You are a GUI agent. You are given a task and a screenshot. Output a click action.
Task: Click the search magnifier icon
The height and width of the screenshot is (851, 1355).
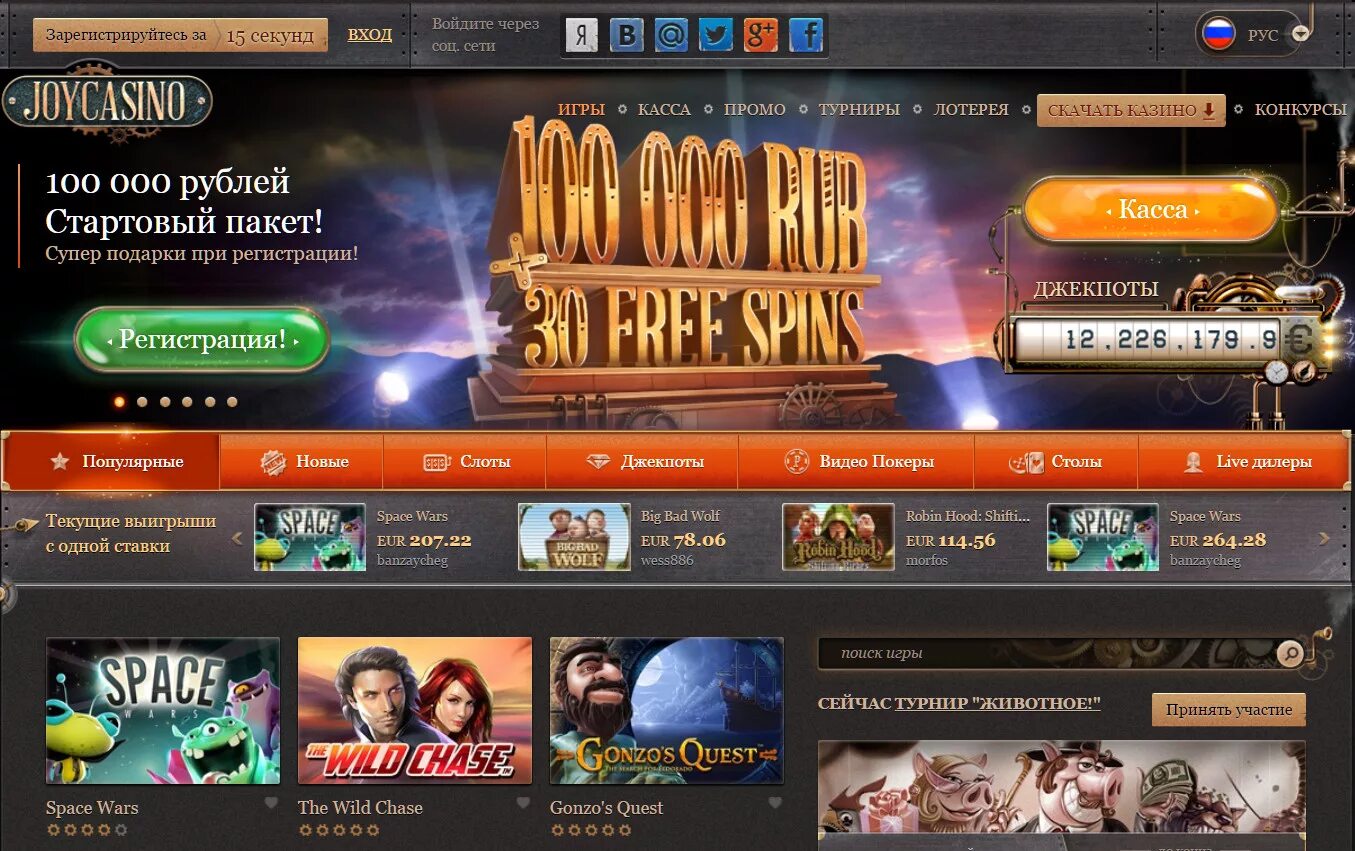click(x=1290, y=654)
